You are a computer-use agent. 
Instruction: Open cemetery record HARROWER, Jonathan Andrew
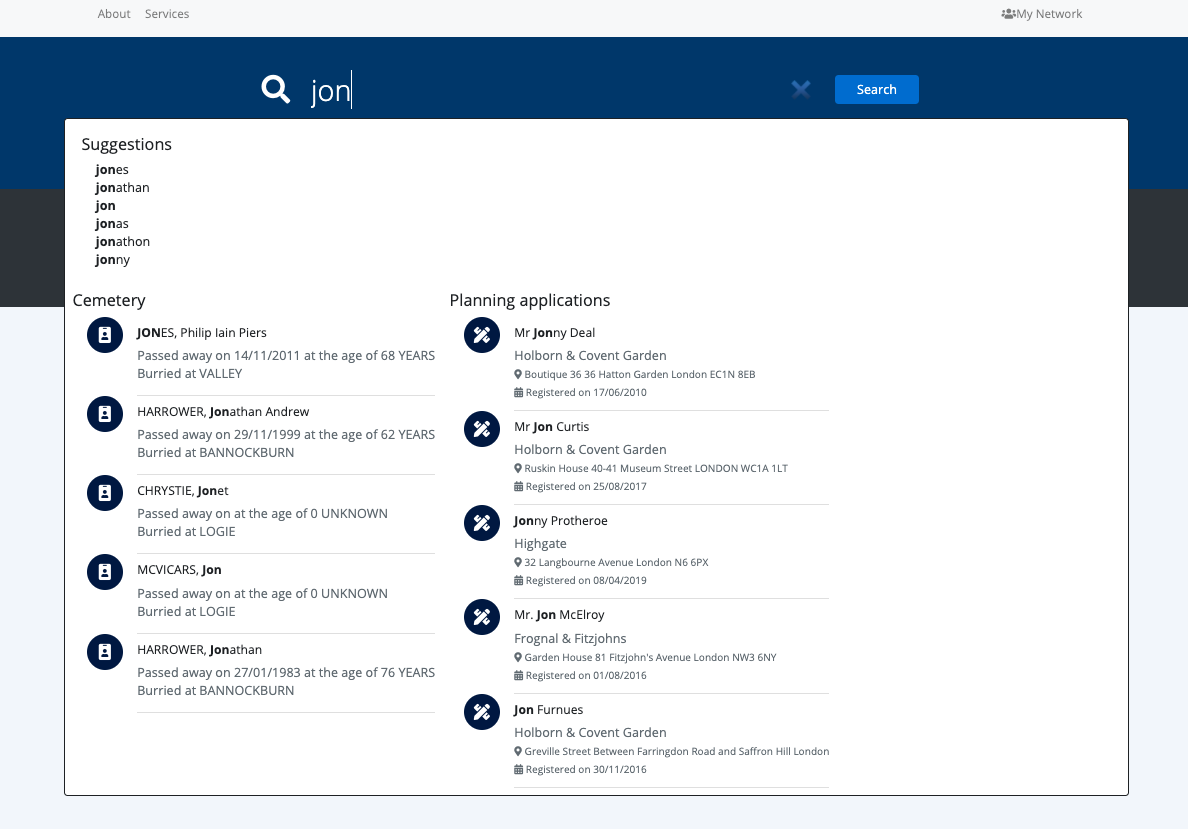(x=223, y=411)
